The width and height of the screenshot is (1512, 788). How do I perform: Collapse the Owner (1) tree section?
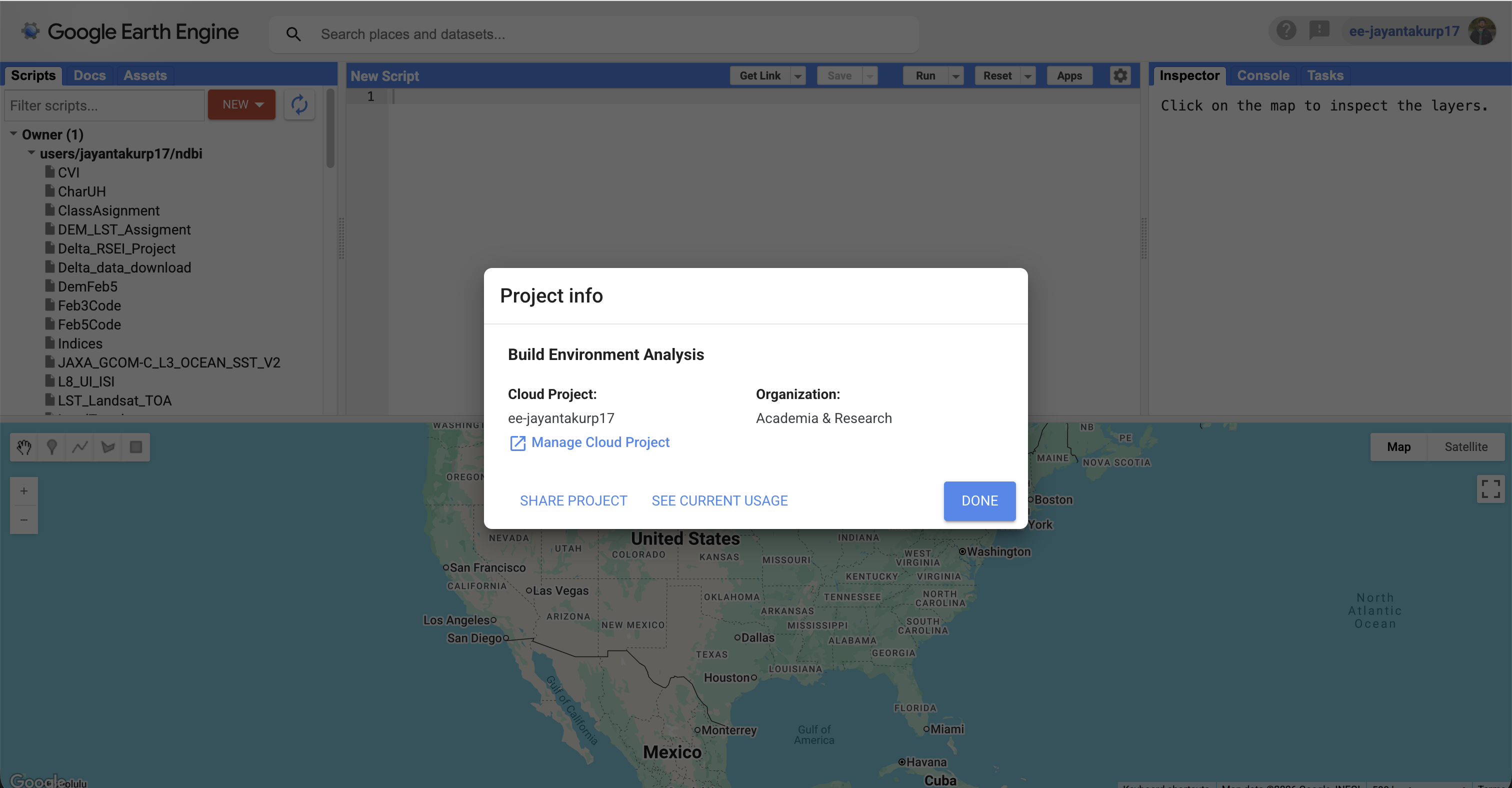pos(13,134)
